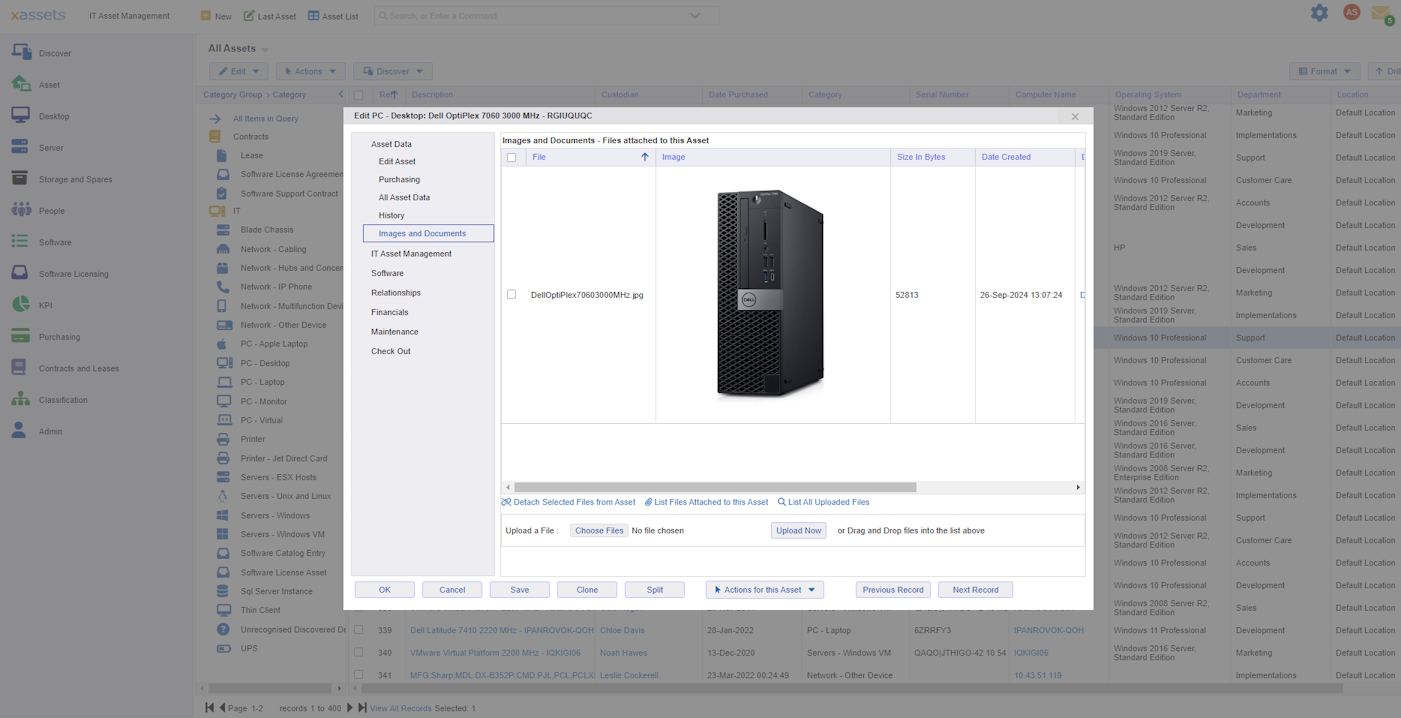Select Financials in dialog menu
The width and height of the screenshot is (1401, 718).
[390, 312]
